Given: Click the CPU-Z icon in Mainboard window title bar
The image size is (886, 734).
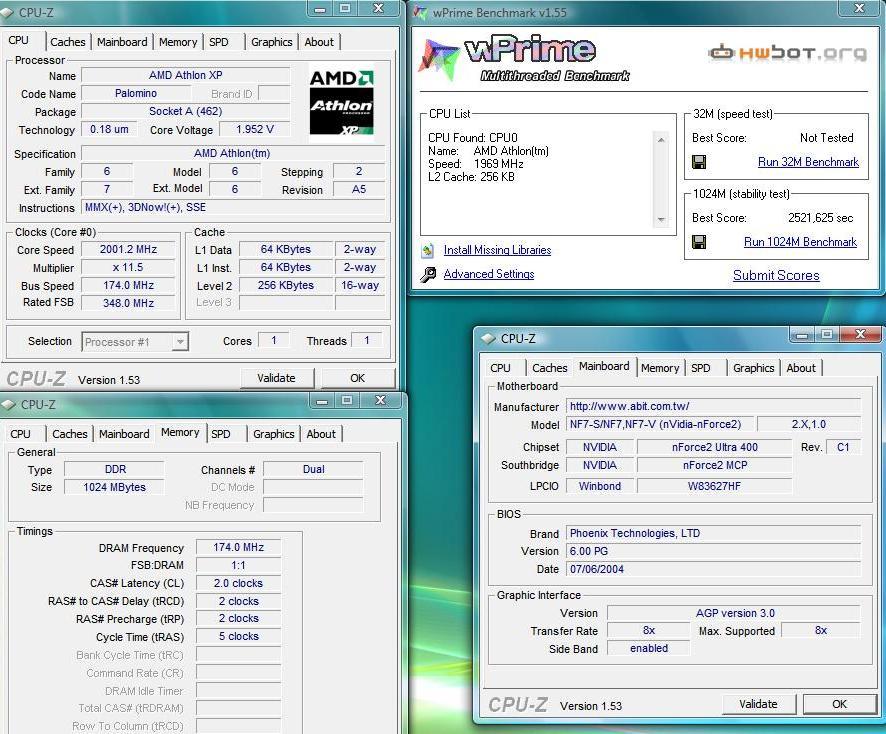Looking at the screenshot, I should pos(488,338).
